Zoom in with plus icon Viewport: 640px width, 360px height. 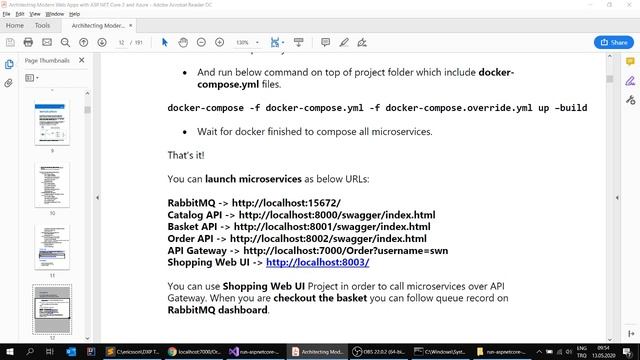pos(220,42)
